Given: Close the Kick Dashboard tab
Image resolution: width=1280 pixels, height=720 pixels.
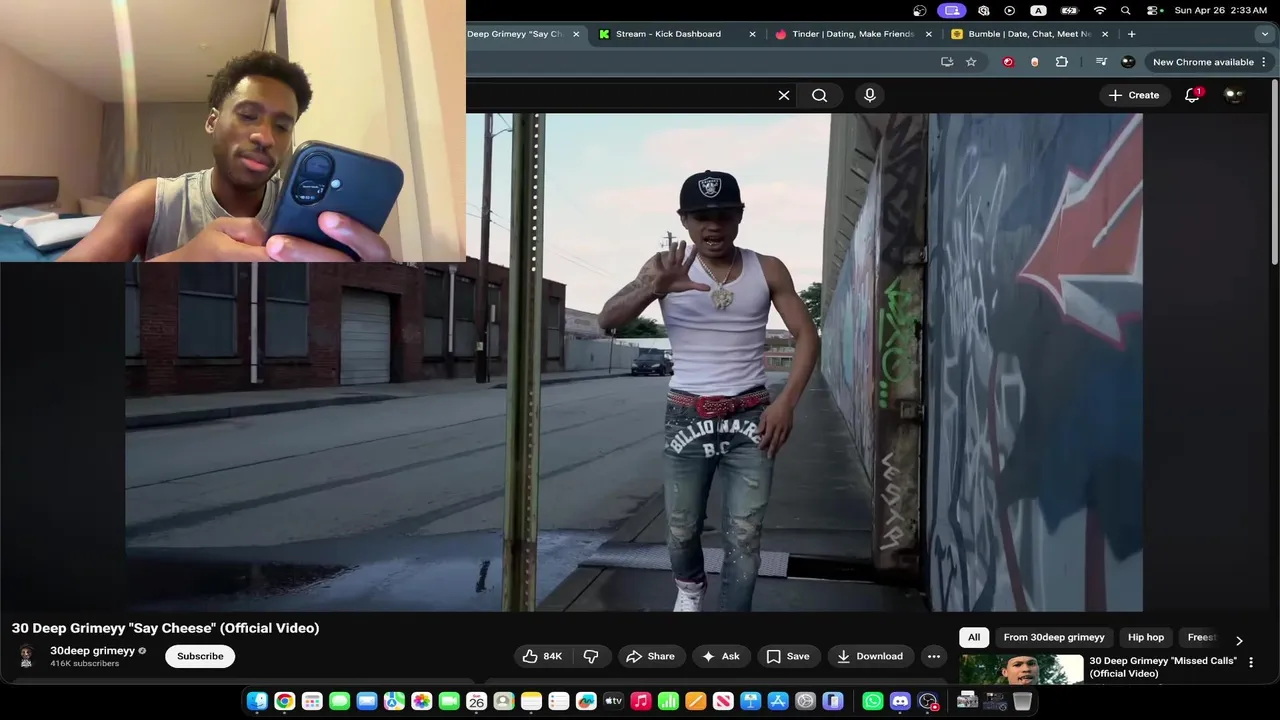Looking at the screenshot, I should point(752,34).
